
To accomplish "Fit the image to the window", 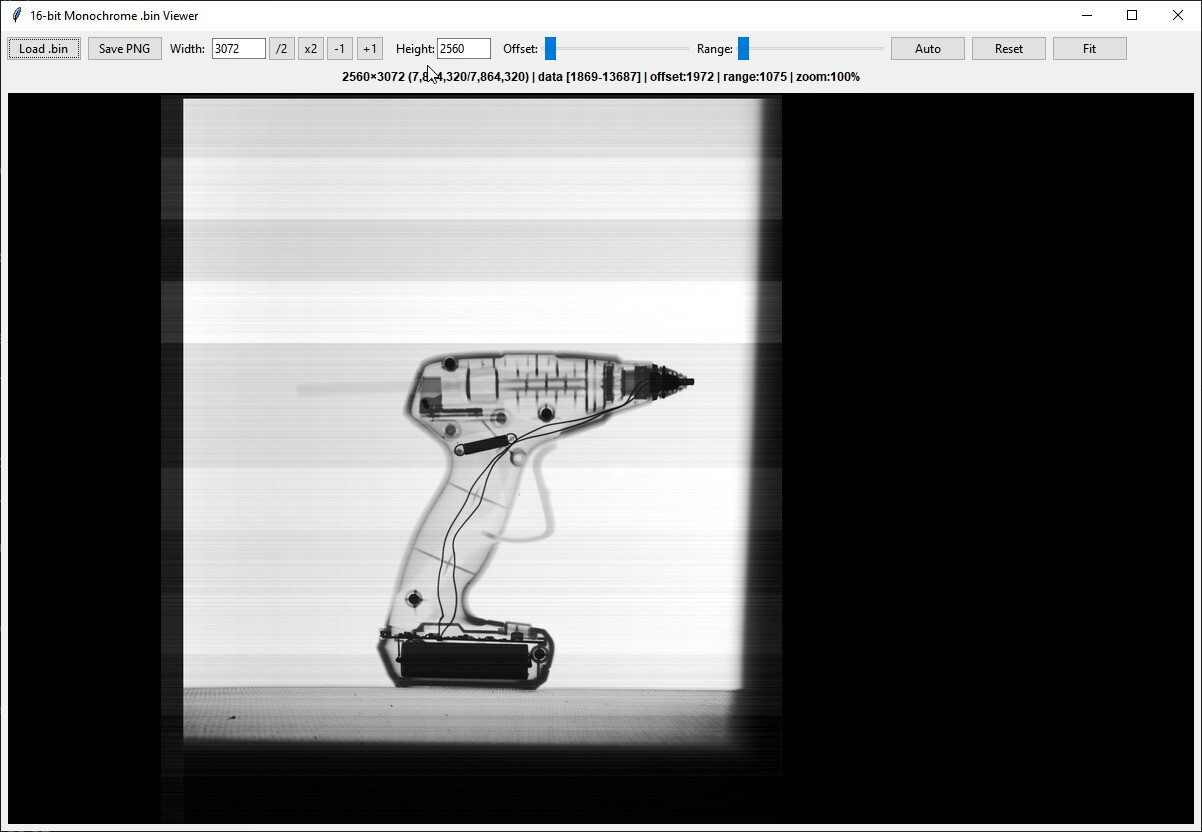I will click(x=1089, y=49).
